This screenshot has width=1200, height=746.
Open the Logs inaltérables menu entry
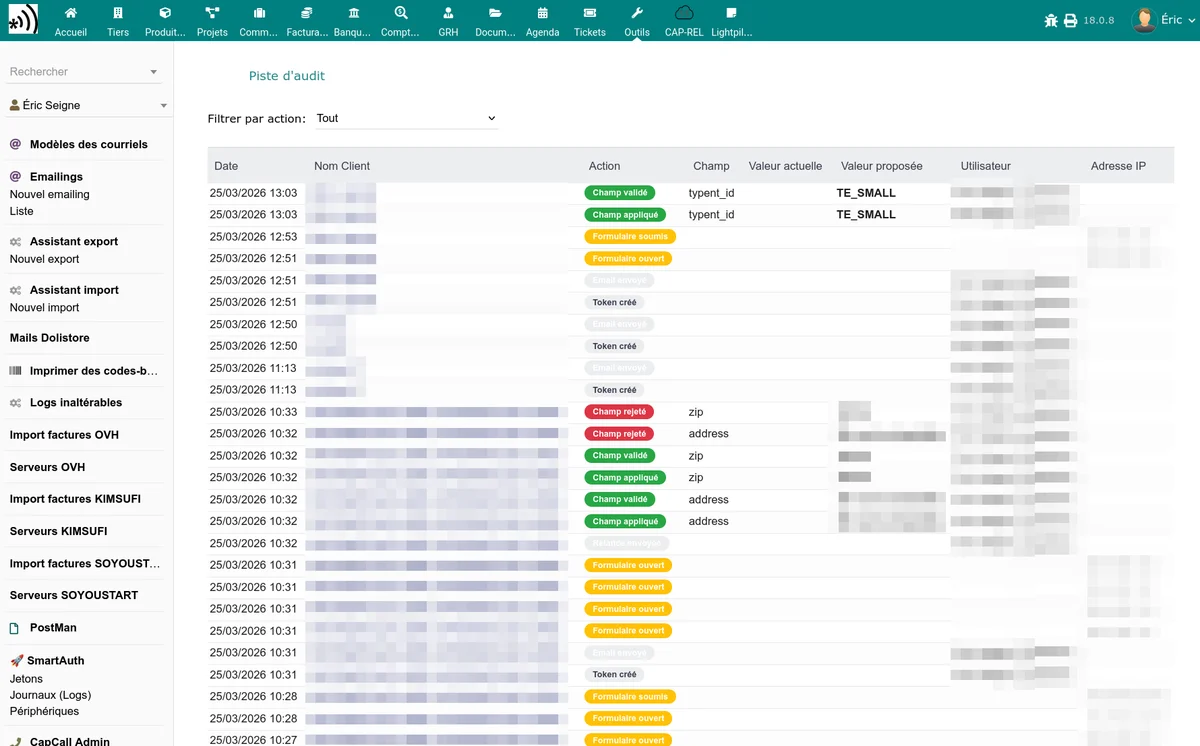(x=76, y=403)
